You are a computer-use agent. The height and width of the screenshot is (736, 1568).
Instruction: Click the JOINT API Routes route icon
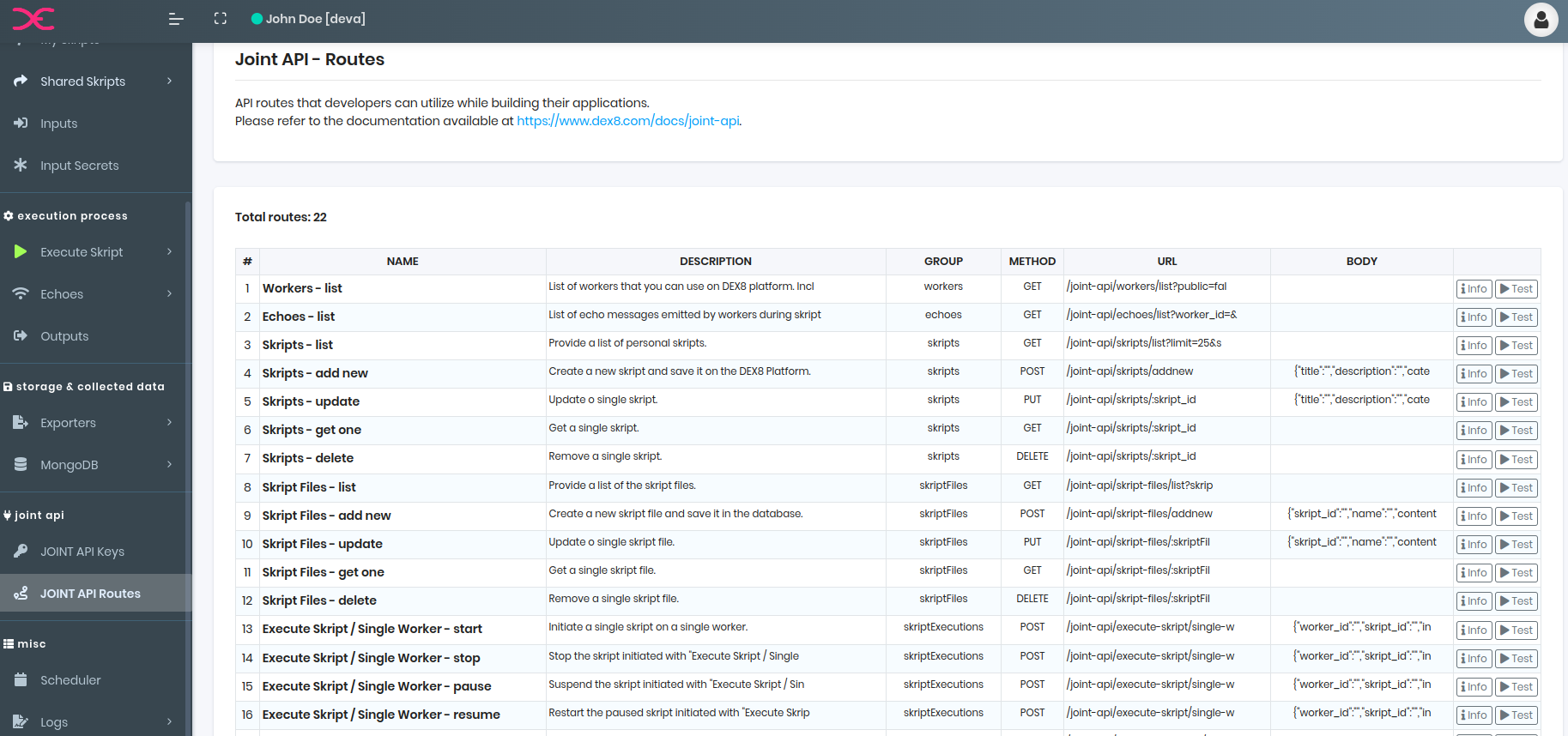pos(21,593)
